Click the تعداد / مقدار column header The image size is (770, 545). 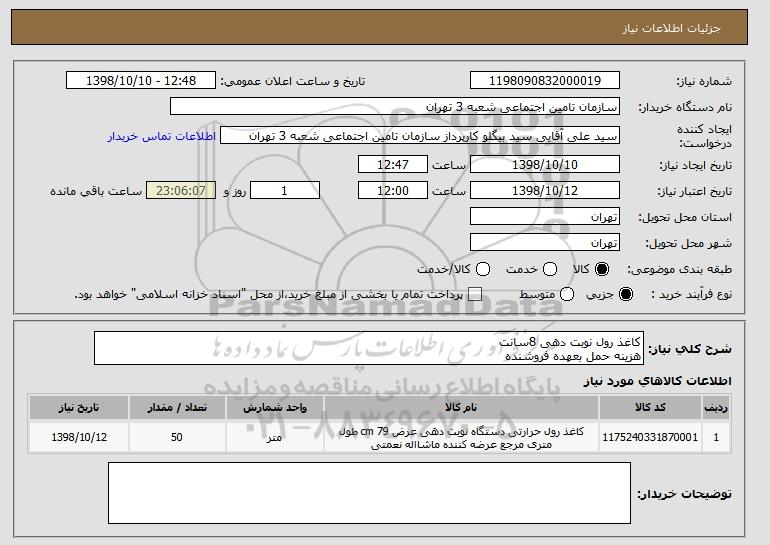coord(177,408)
